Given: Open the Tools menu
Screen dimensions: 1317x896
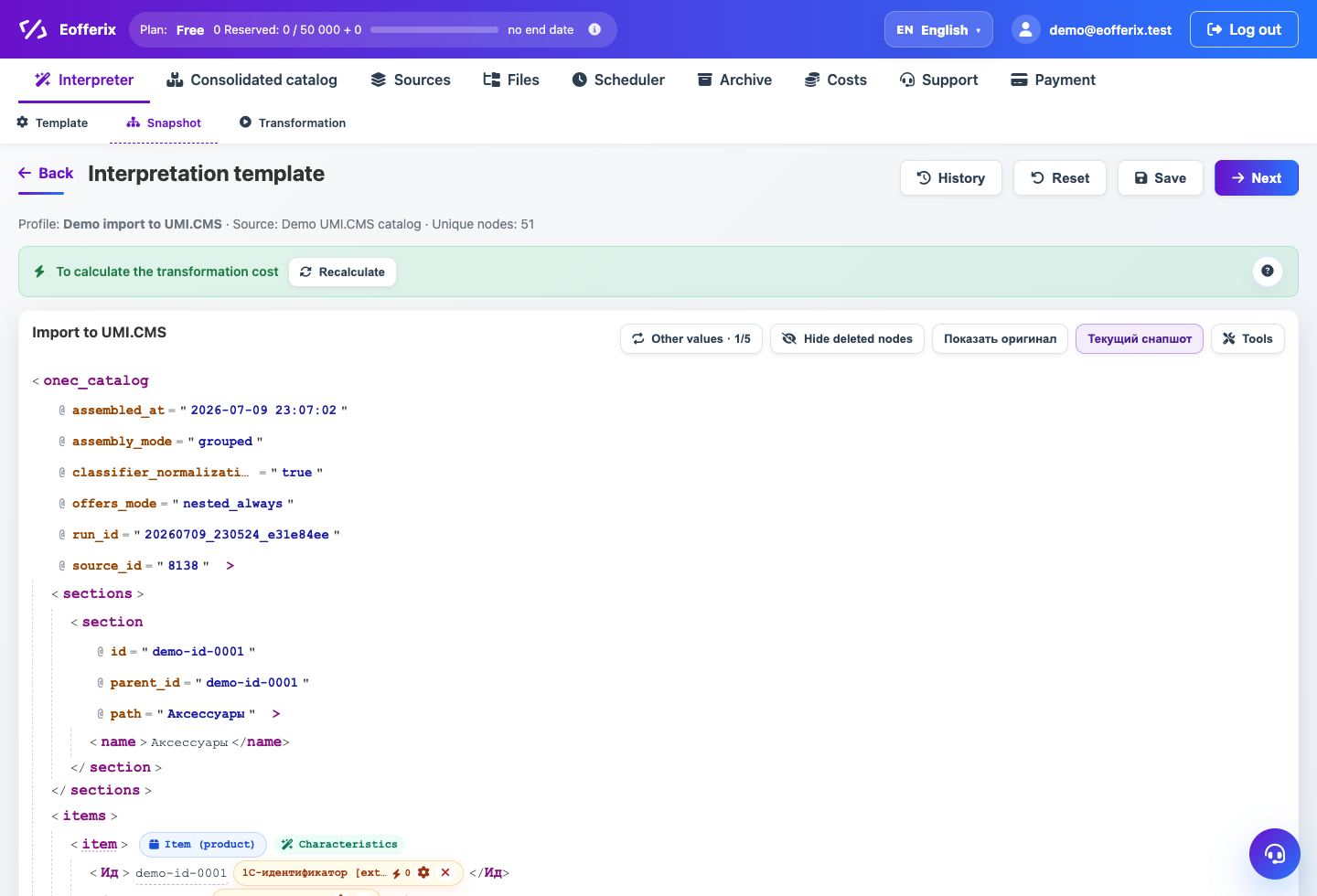Looking at the screenshot, I should pyautogui.click(x=1247, y=339).
